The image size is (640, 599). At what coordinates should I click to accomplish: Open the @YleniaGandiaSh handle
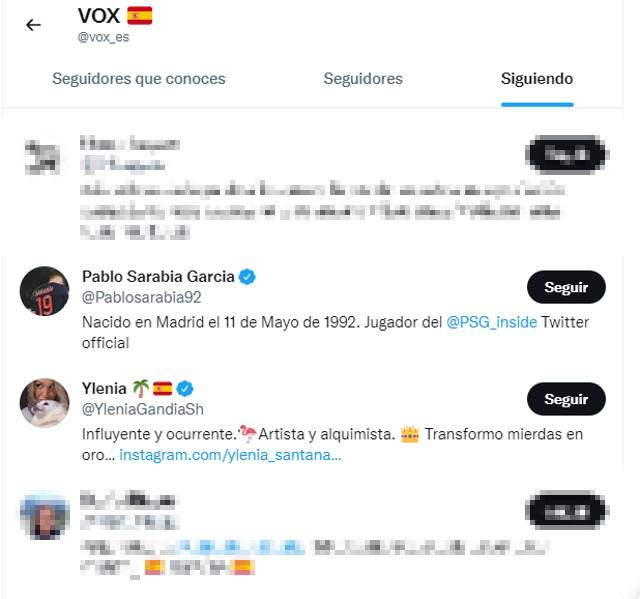point(143,409)
